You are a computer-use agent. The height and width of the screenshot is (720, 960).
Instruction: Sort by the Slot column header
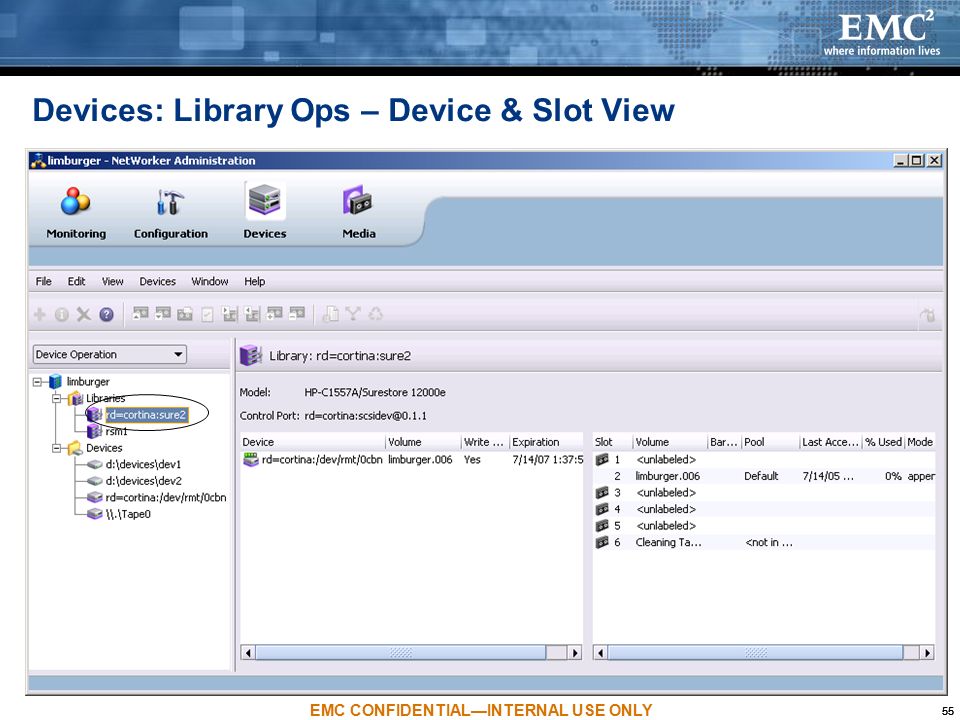click(x=613, y=442)
